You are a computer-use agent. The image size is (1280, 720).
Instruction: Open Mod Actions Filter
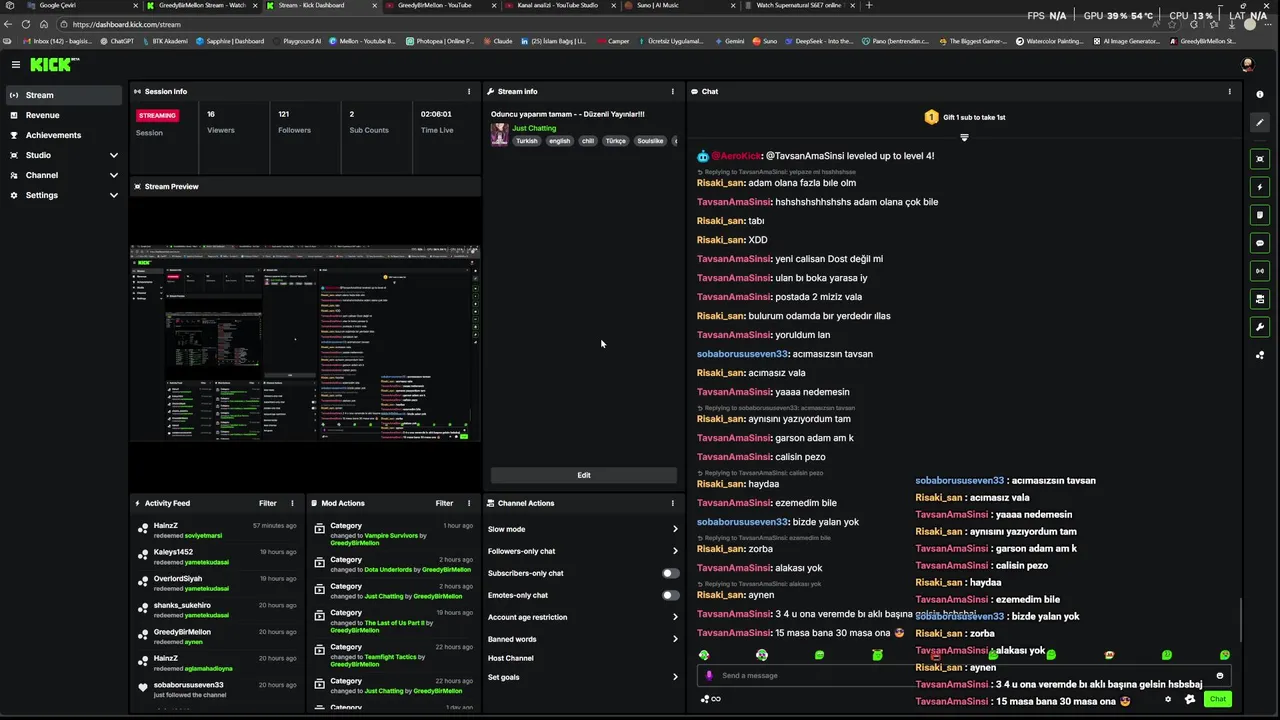pos(445,503)
